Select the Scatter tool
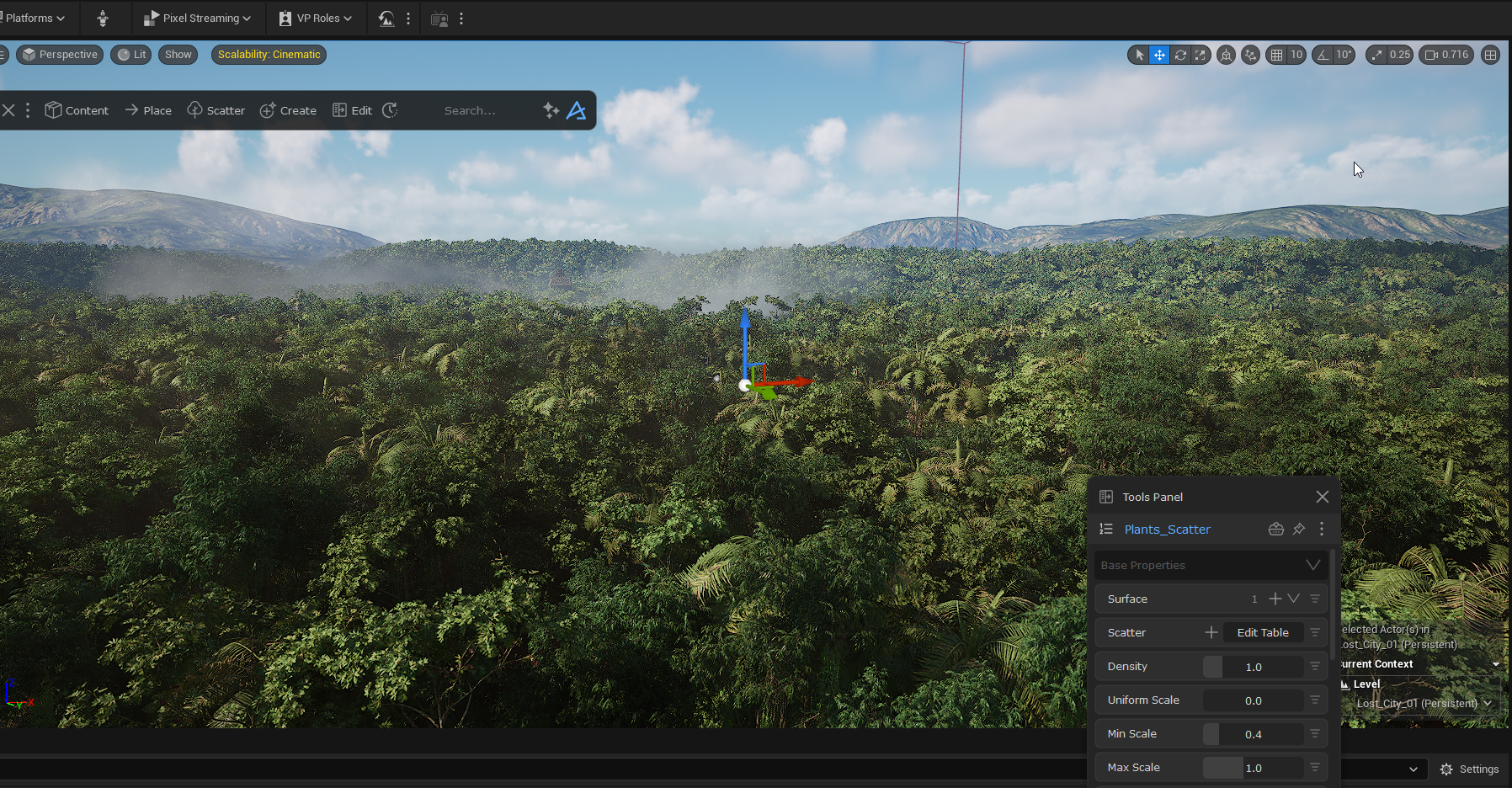Screen dimensions: 1512x788 (x=216, y=110)
